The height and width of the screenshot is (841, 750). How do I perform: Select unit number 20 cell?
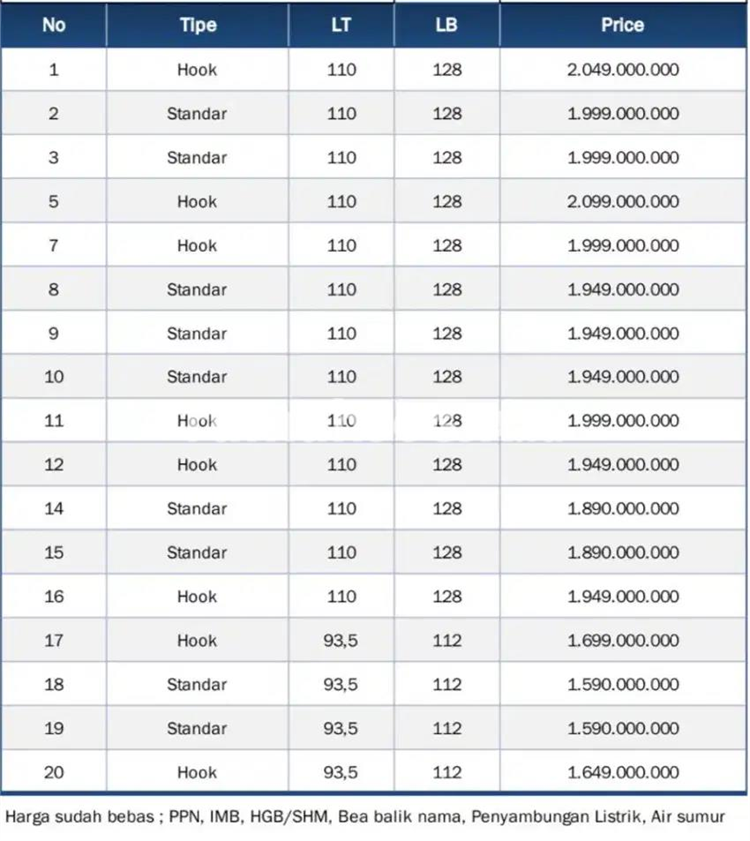[x=54, y=772]
